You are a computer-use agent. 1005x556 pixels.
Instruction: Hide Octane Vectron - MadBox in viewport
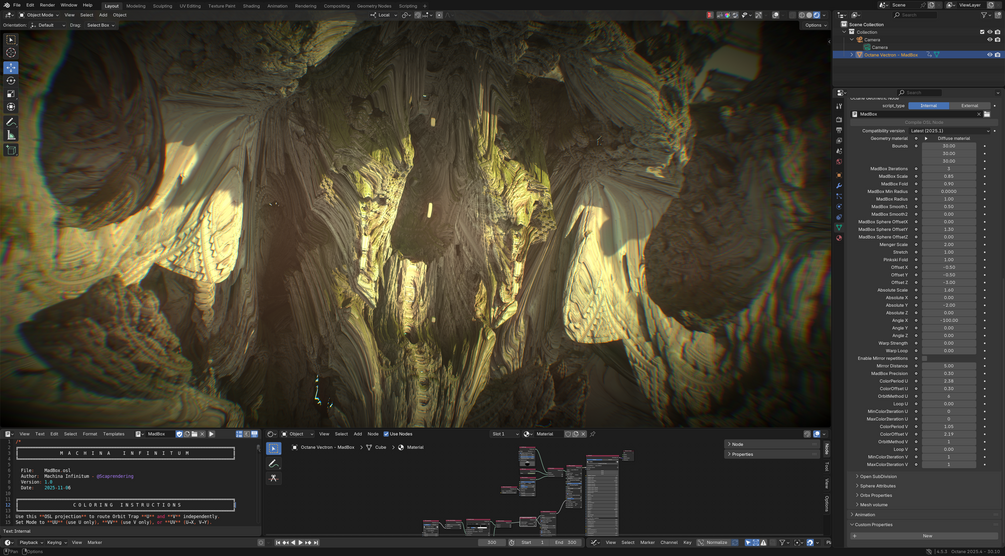990,55
